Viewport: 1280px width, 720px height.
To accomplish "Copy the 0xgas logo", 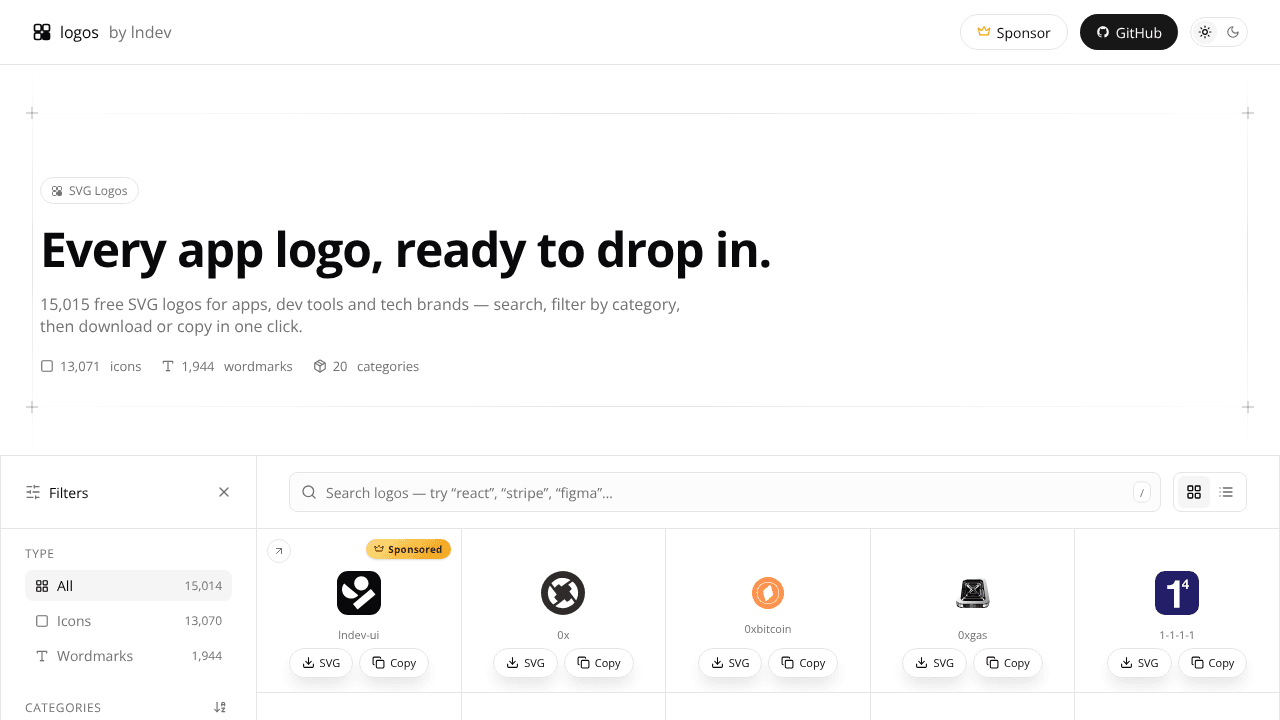I will (x=1008, y=663).
